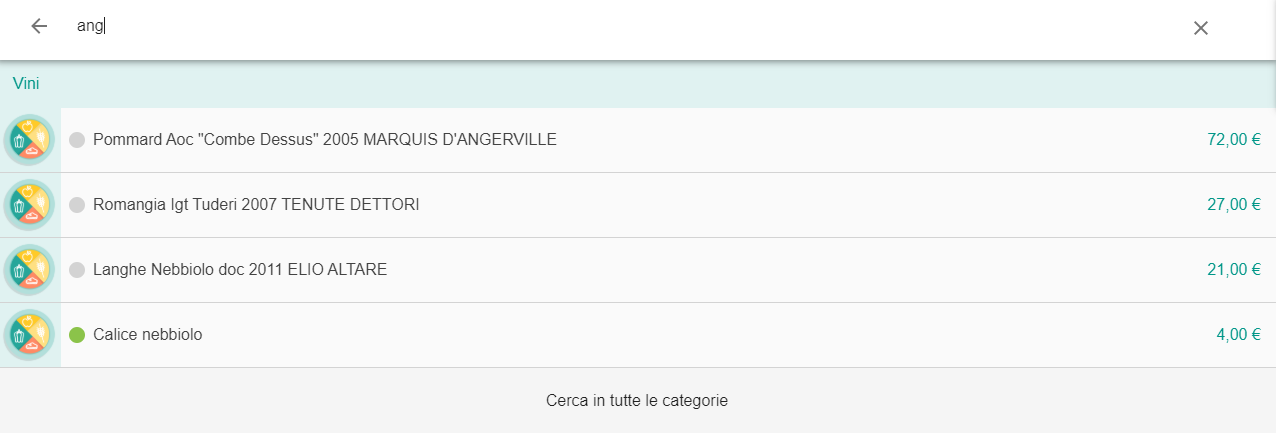
Task: Click the grey status dot for Pommard Aoc
Action: tap(77, 140)
